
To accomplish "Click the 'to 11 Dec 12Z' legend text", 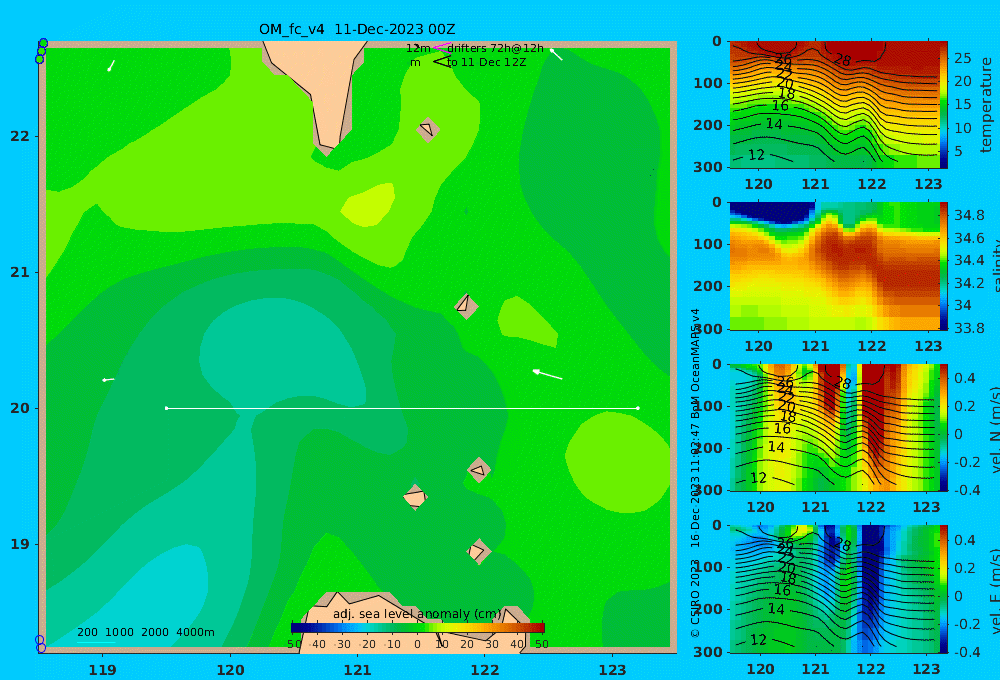I will [x=487, y=63].
